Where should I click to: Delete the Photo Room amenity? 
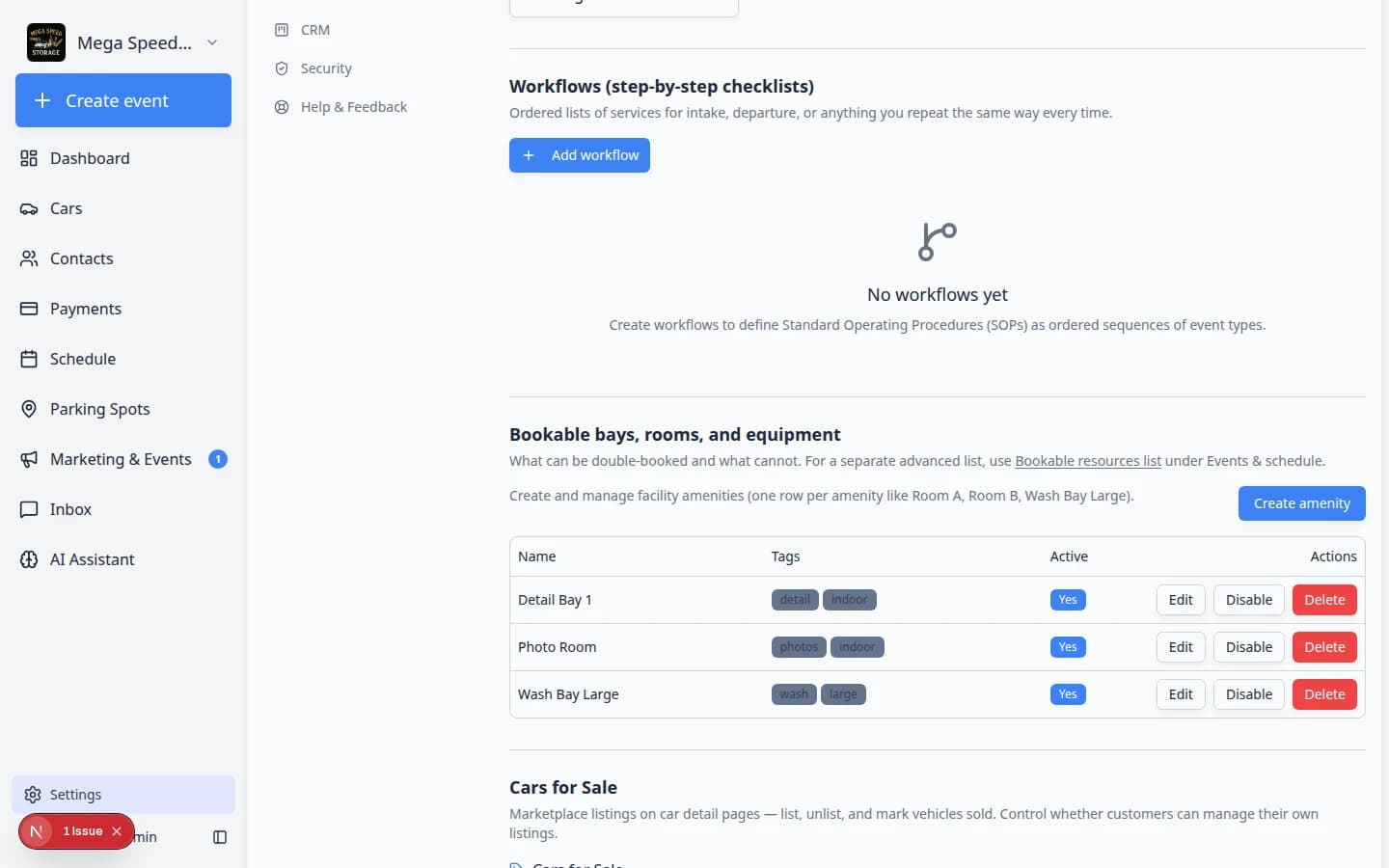[1324, 647]
